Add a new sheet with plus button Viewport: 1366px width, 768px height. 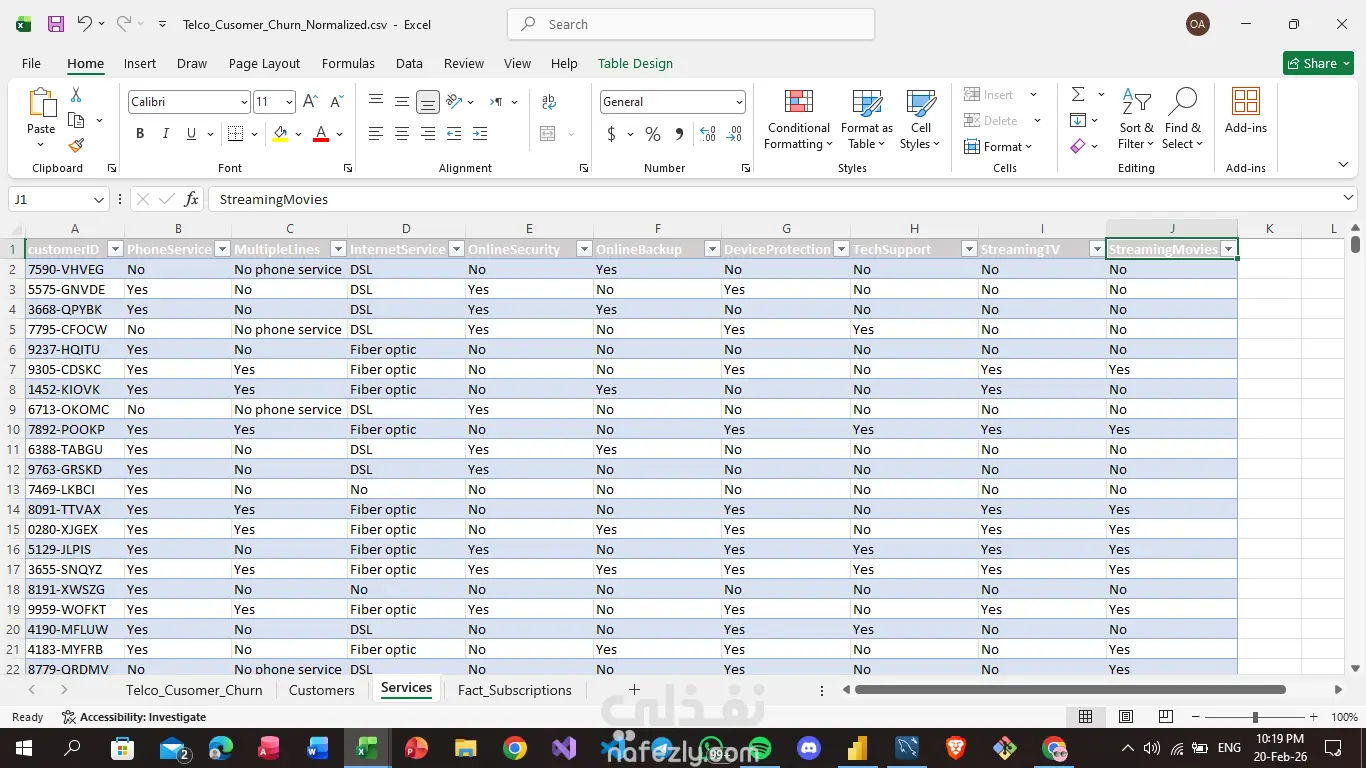(634, 690)
